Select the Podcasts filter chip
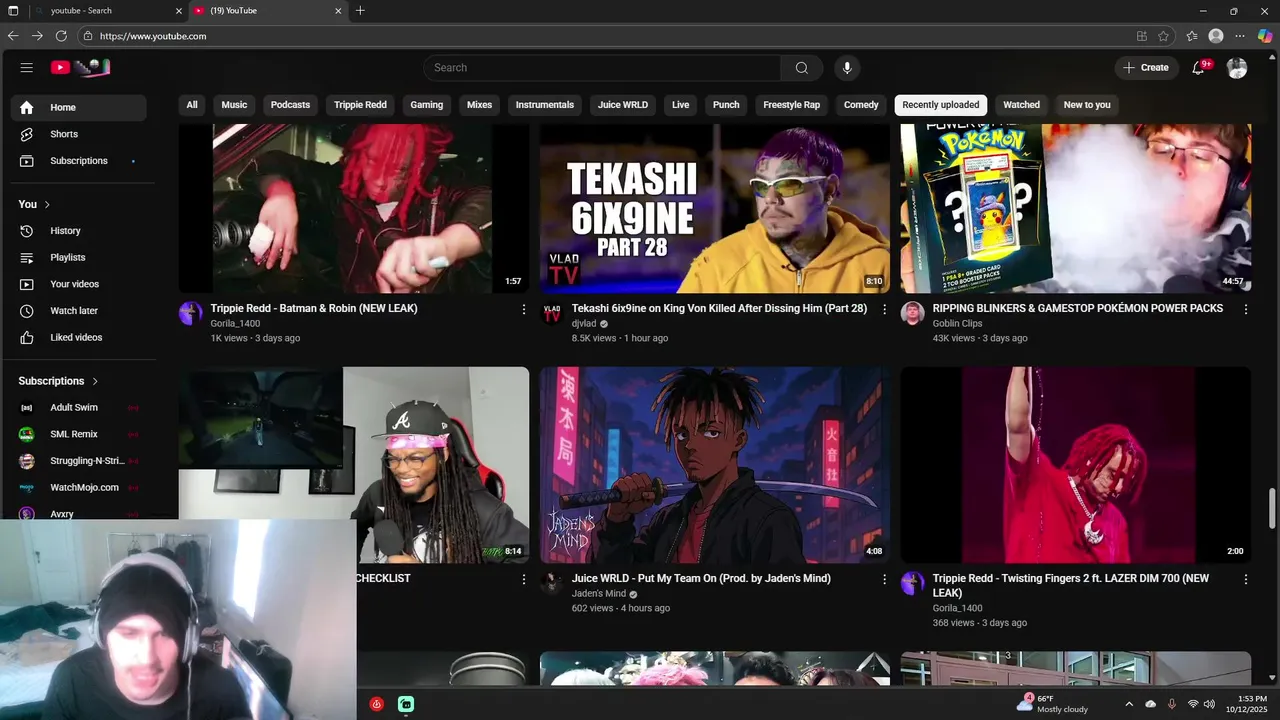1280x720 pixels. pyautogui.click(x=290, y=105)
